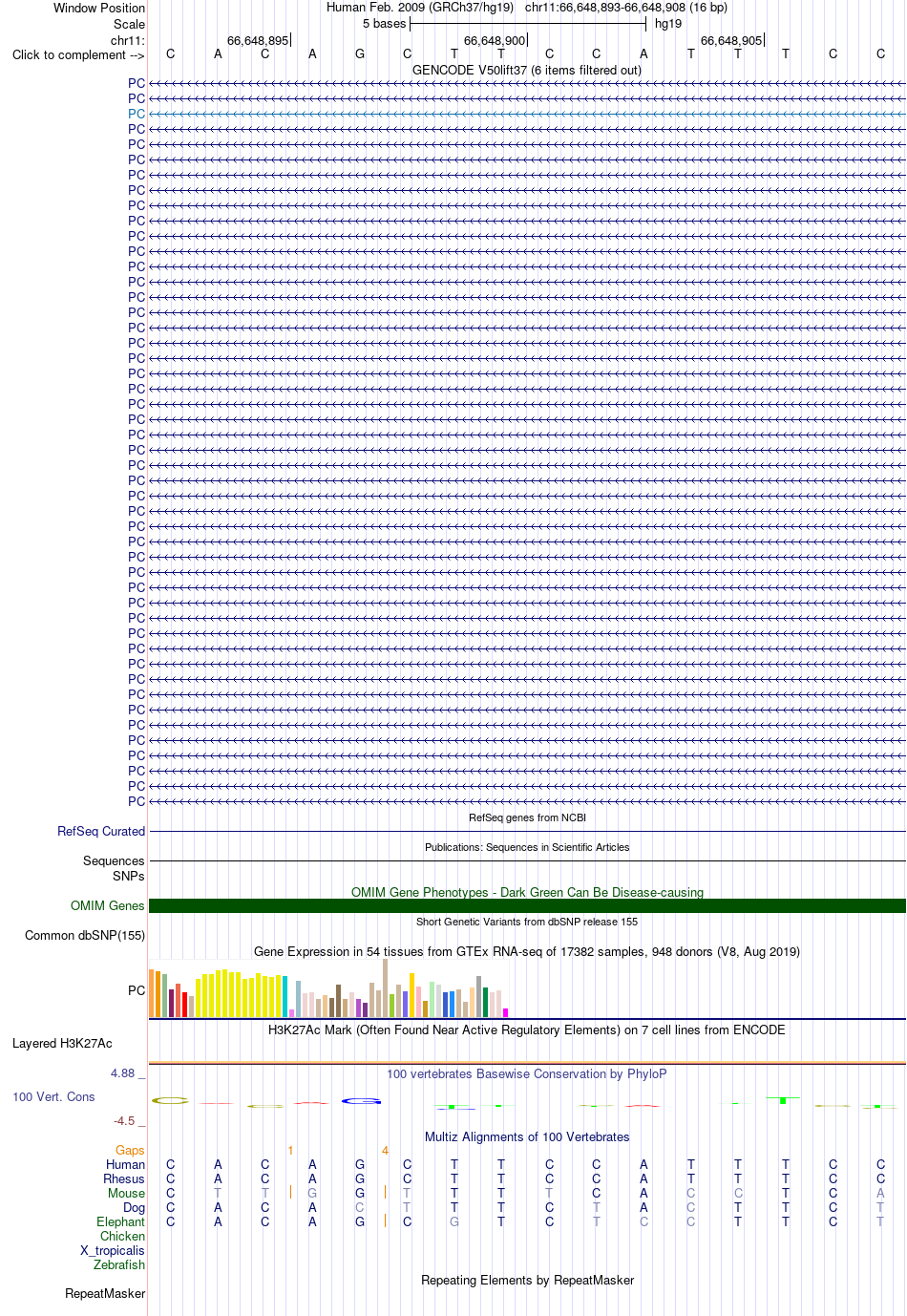Click GENCODE V50lift37 track title
Screen dimensions: 907x1316
527,71
